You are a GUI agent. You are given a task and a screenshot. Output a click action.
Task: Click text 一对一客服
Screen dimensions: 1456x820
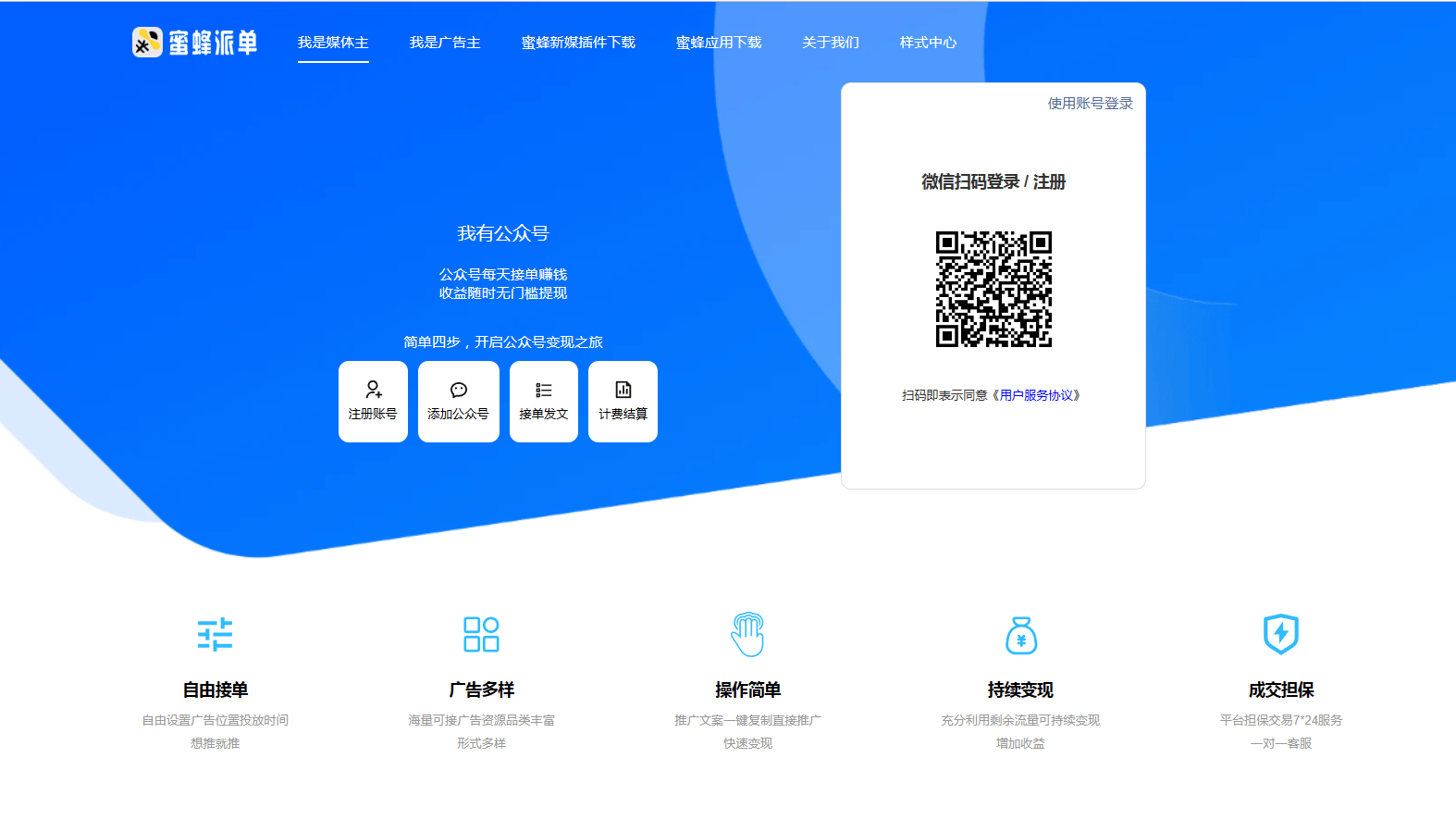click(x=1281, y=743)
